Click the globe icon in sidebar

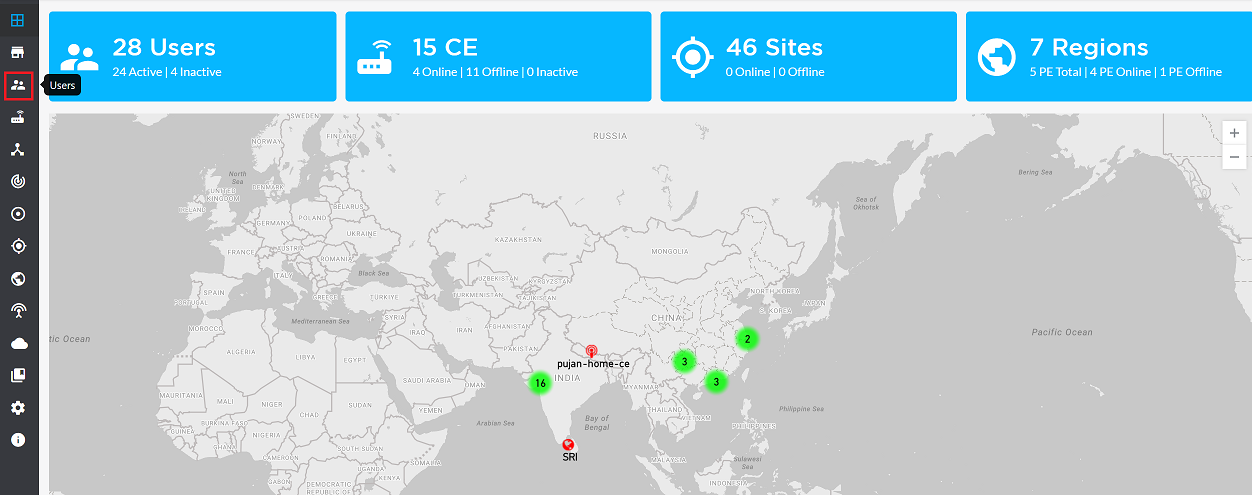(x=18, y=279)
